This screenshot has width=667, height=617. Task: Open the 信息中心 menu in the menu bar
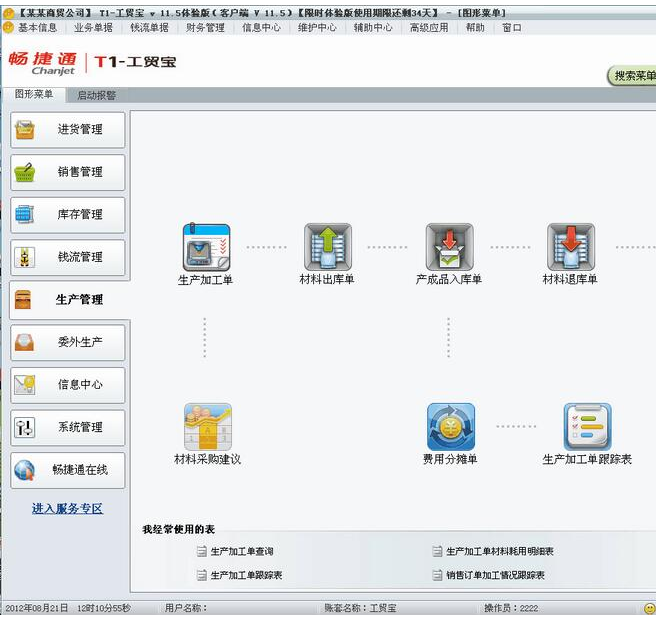tap(261, 28)
